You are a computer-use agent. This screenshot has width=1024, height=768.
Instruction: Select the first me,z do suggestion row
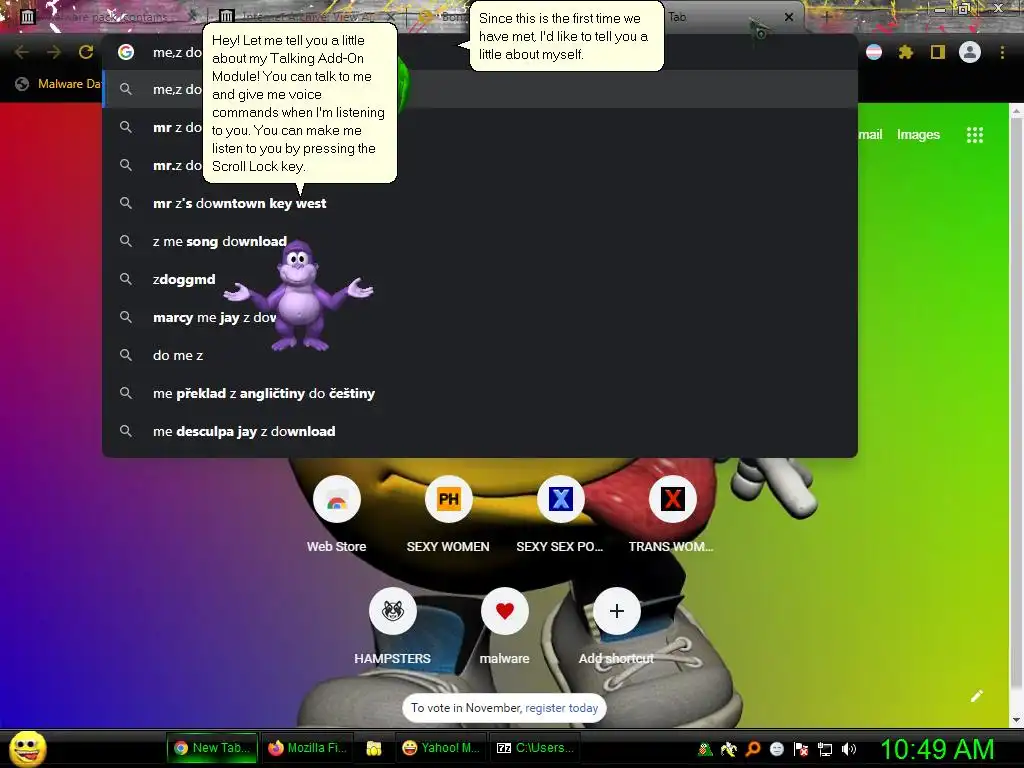[480, 89]
